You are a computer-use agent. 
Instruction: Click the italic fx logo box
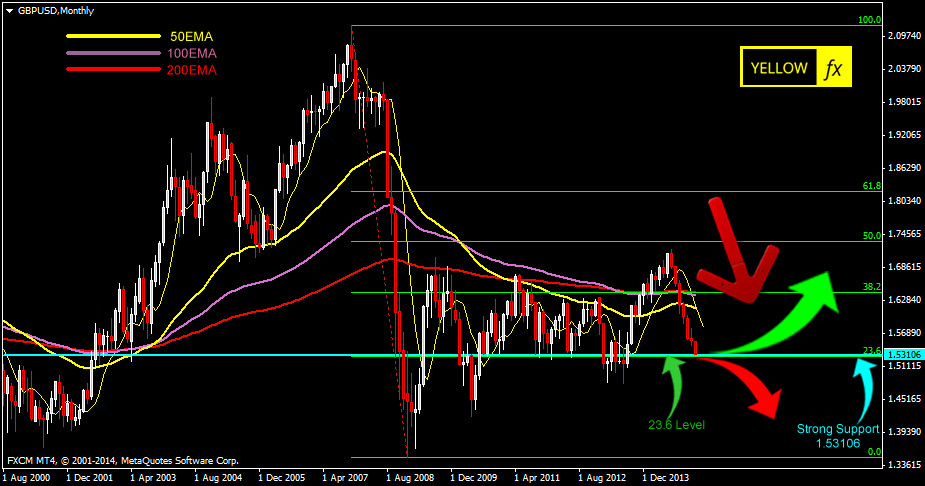[x=832, y=68]
